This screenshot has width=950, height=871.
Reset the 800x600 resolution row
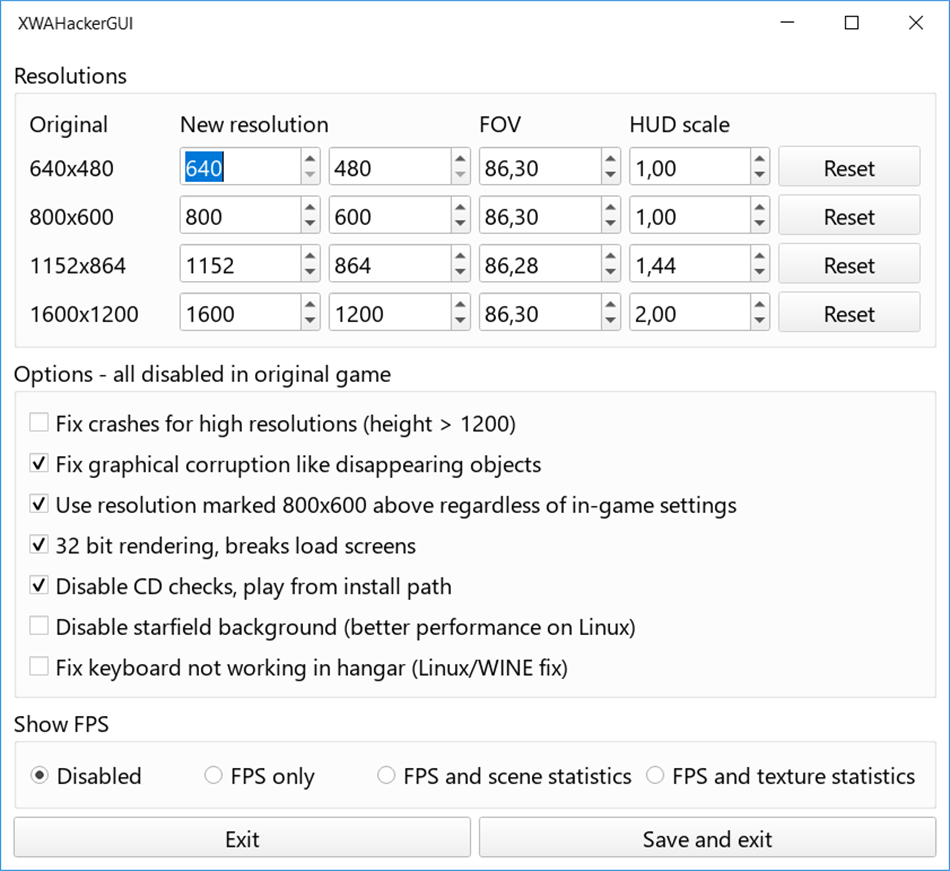(x=849, y=215)
